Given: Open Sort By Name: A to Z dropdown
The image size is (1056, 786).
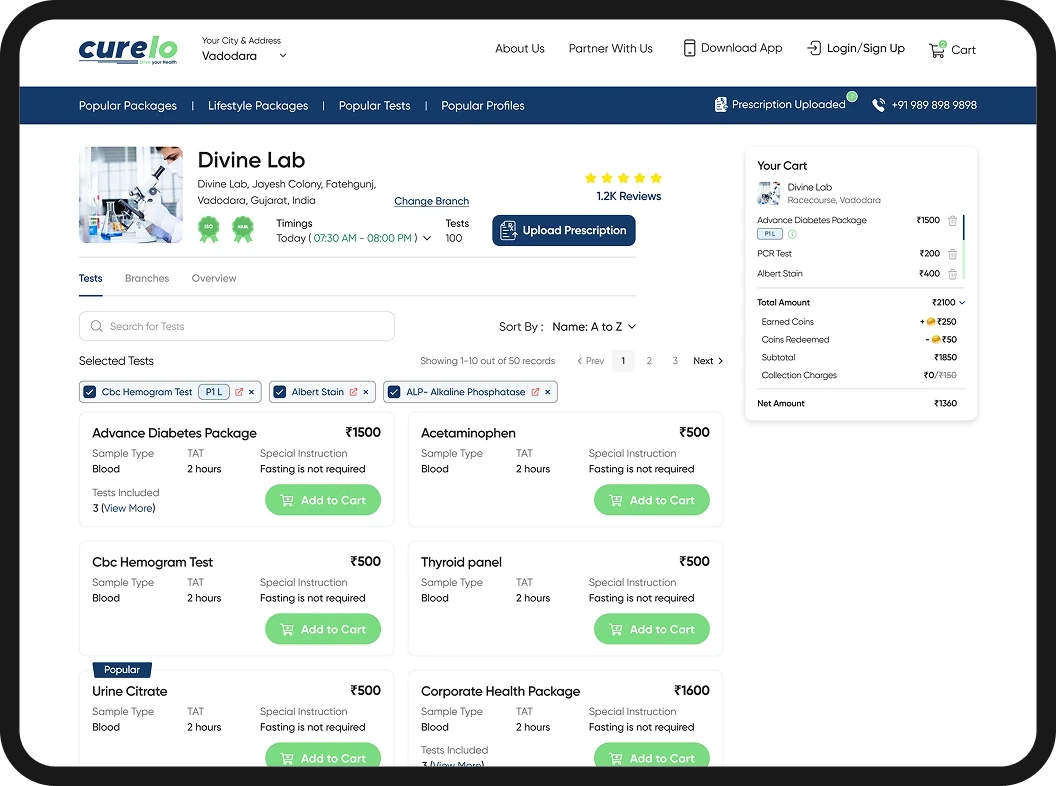Looking at the screenshot, I should pyautogui.click(x=594, y=327).
